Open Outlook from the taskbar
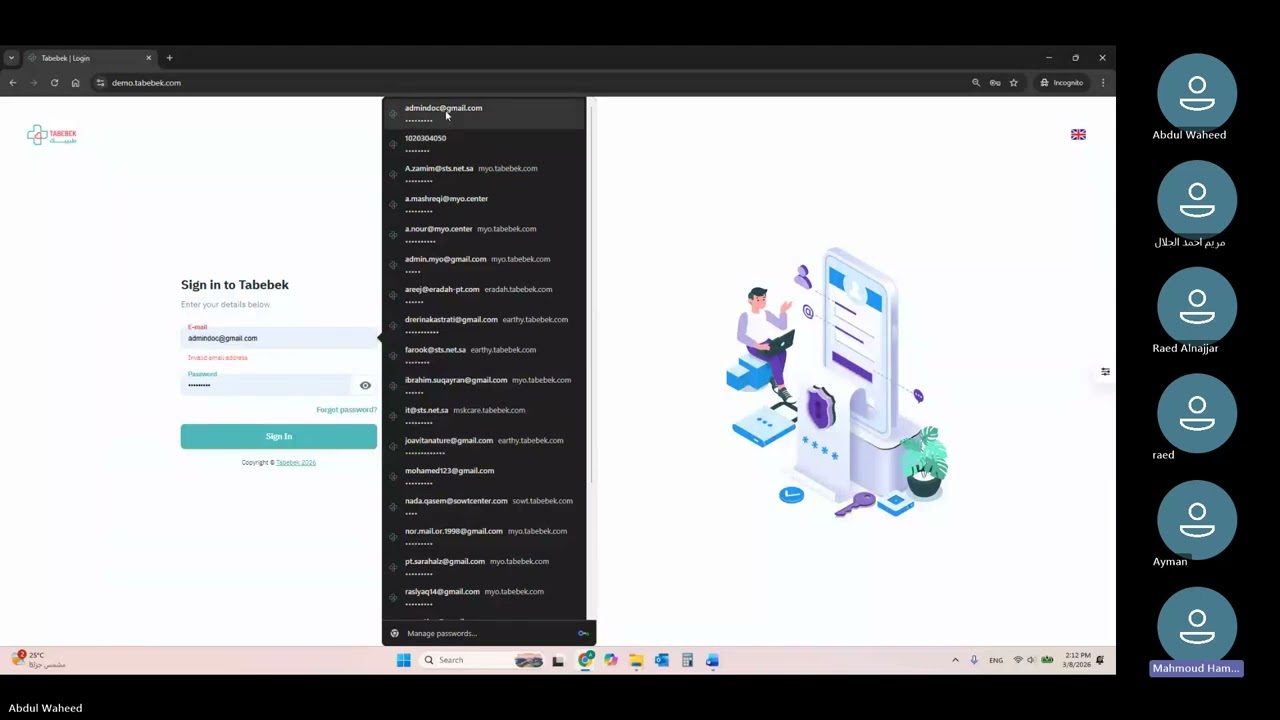 tap(661, 660)
